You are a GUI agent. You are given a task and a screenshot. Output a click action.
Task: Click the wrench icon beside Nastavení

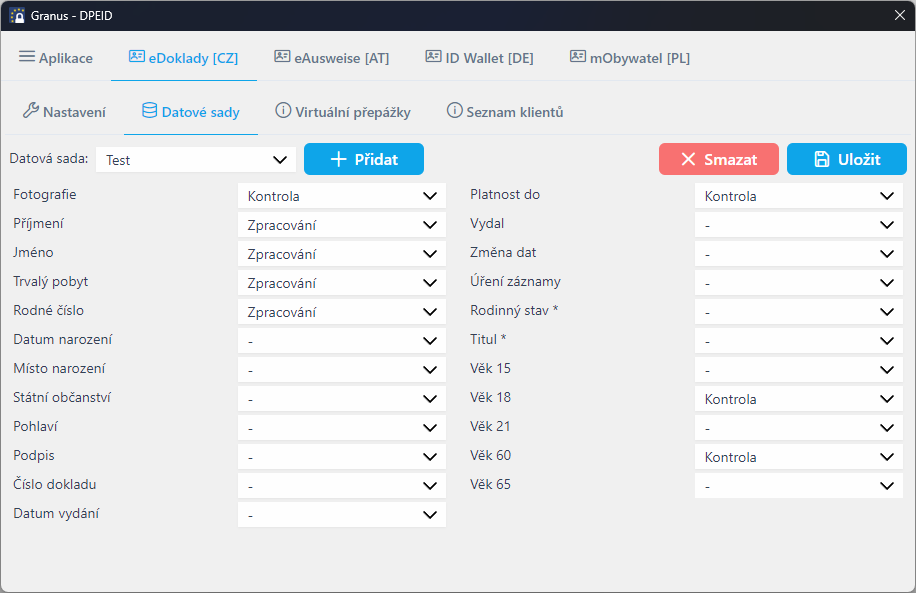pos(30,111)
